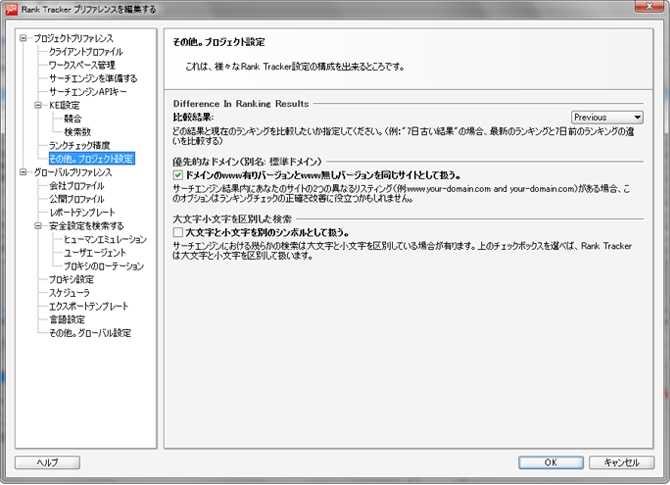Collapse the KEI設定 tree node

(38, 105)
